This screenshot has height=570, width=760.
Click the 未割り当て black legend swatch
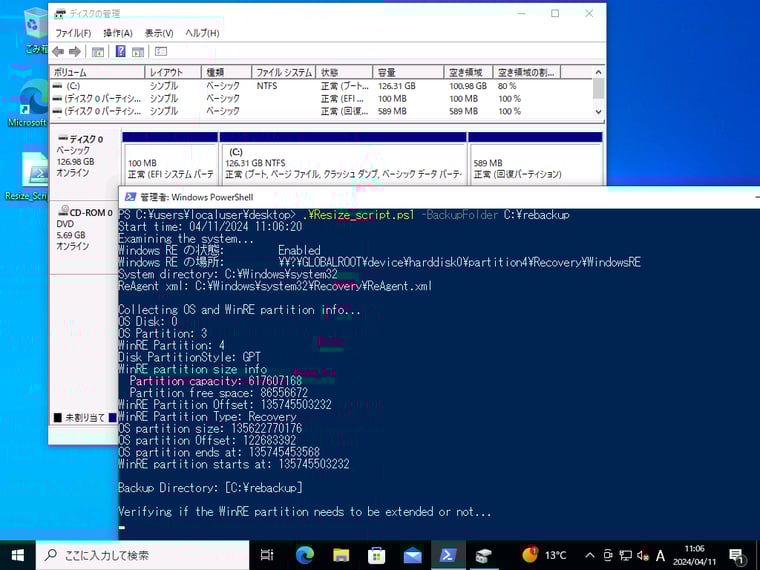[58, 417]
